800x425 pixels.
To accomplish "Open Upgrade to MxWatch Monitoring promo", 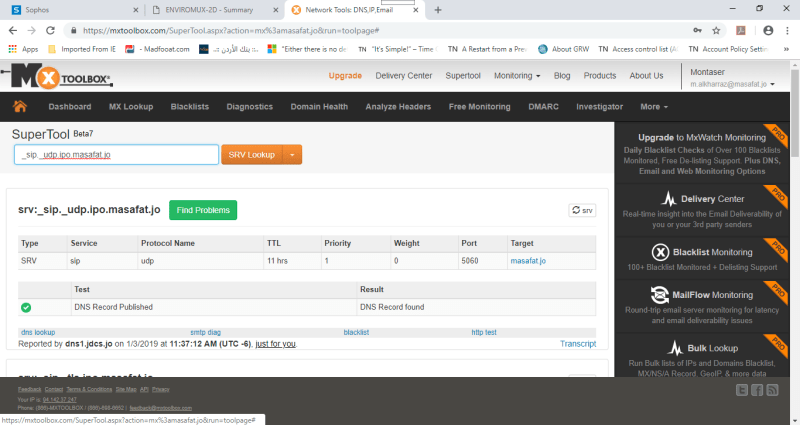I will click(x=702, y=154).
